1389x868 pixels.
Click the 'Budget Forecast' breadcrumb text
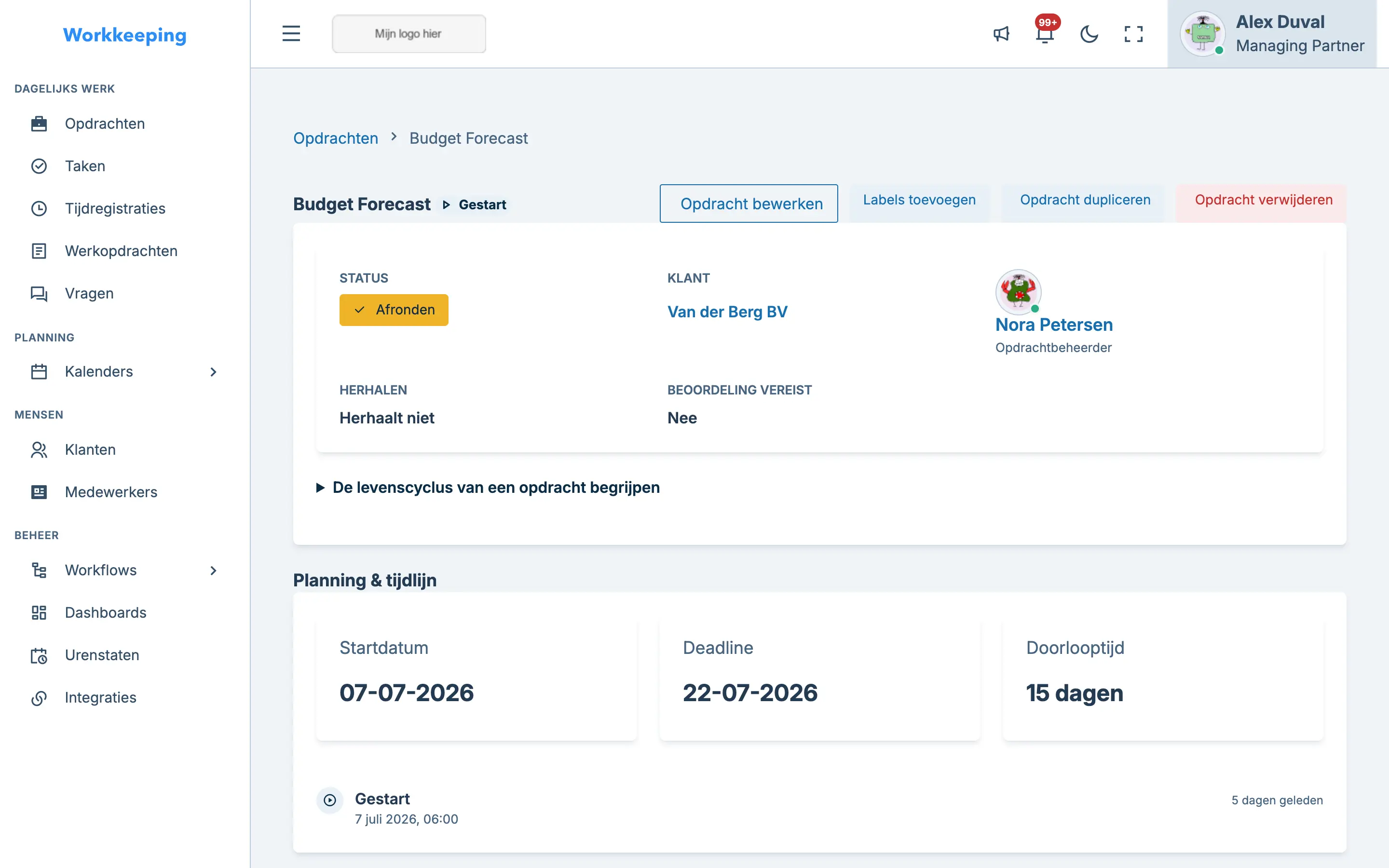click(x=468, y=138)
